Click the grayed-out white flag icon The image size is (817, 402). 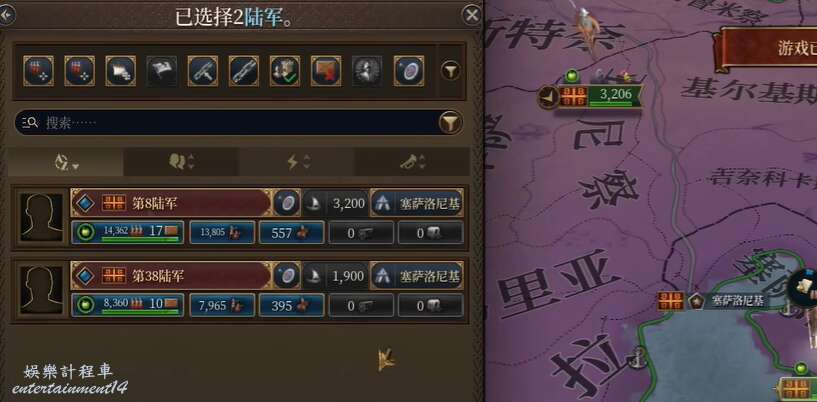pos(162,71)
